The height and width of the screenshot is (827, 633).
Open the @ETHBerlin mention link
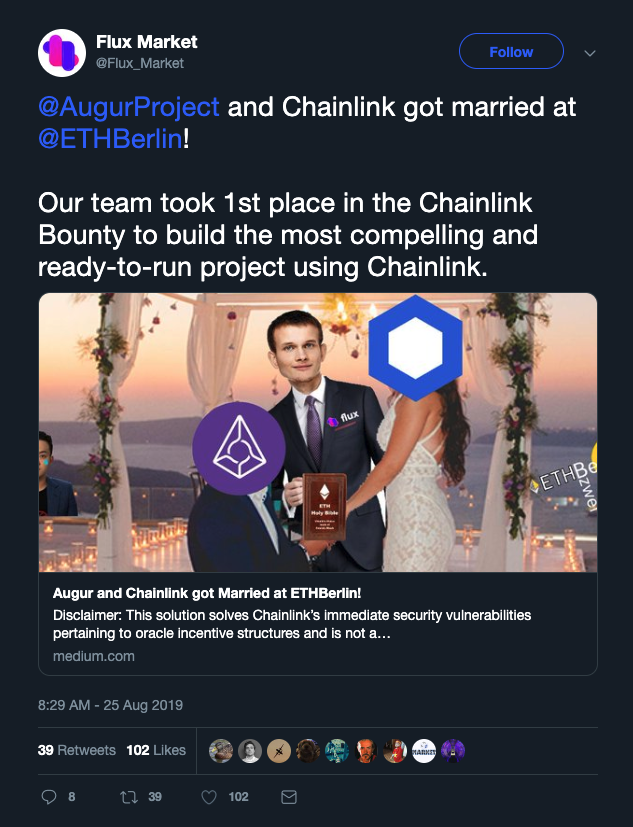pyautogui.click(x=110, y=139)
